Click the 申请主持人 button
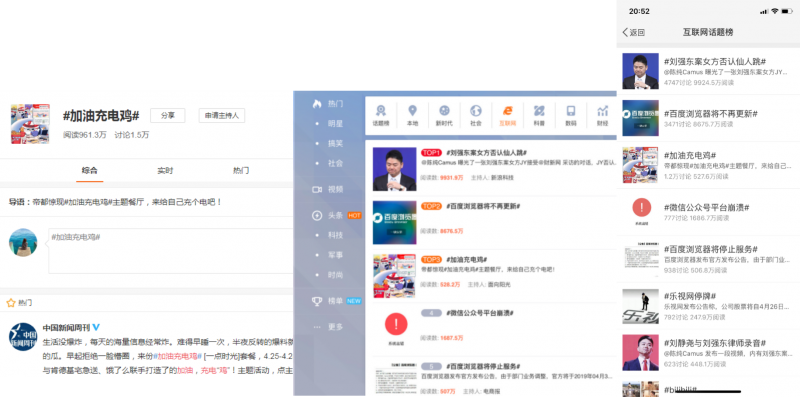This screenshot has width=800, height=397. 221,115
